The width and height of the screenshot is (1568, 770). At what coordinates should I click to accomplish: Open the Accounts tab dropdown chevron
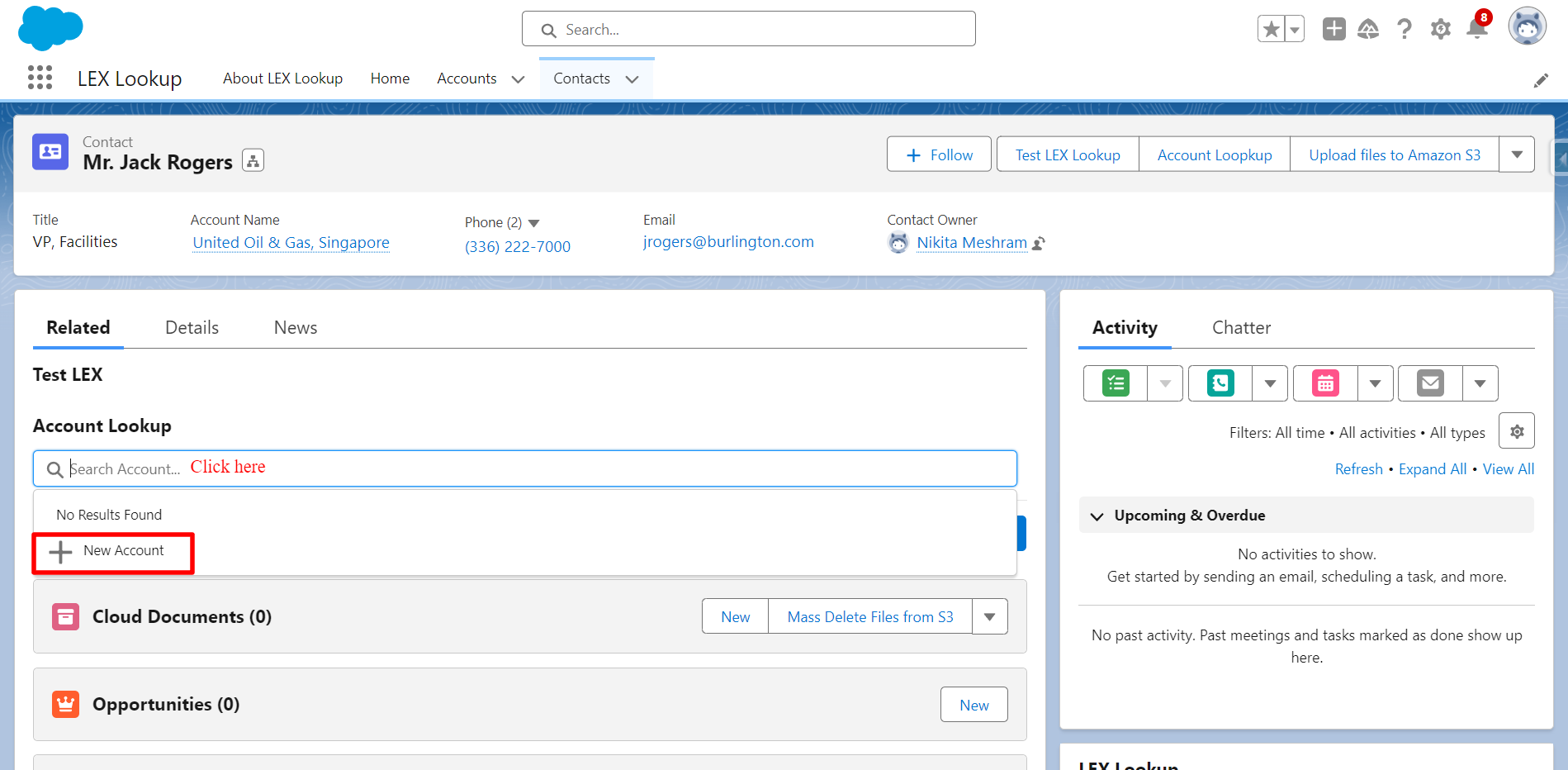coord(518,79)
